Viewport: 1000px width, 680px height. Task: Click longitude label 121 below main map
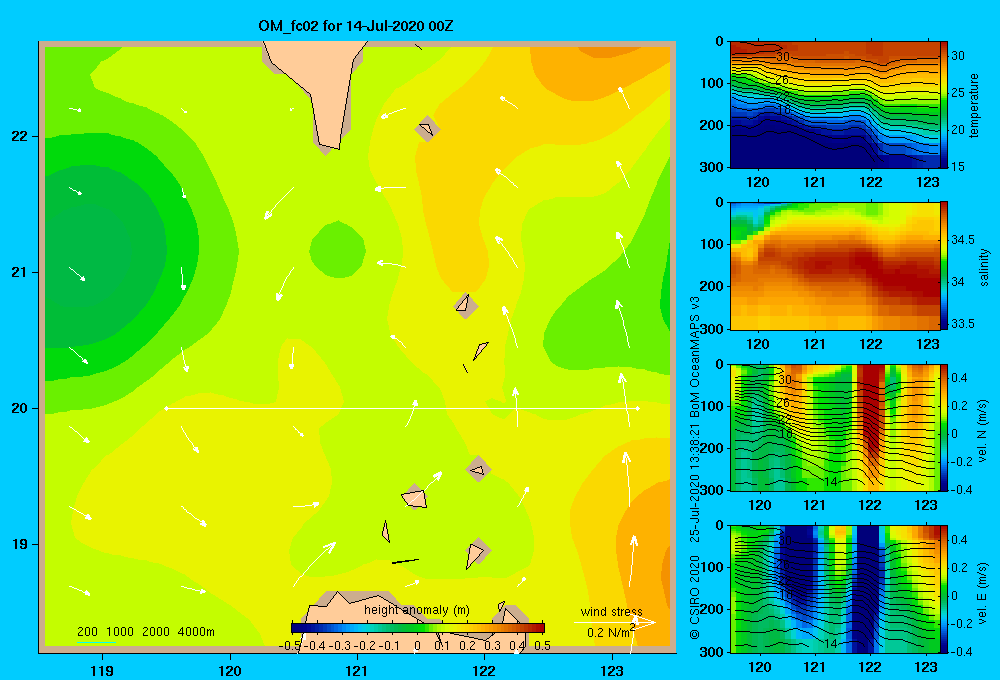pyautogui.click(x=357, y=671)
